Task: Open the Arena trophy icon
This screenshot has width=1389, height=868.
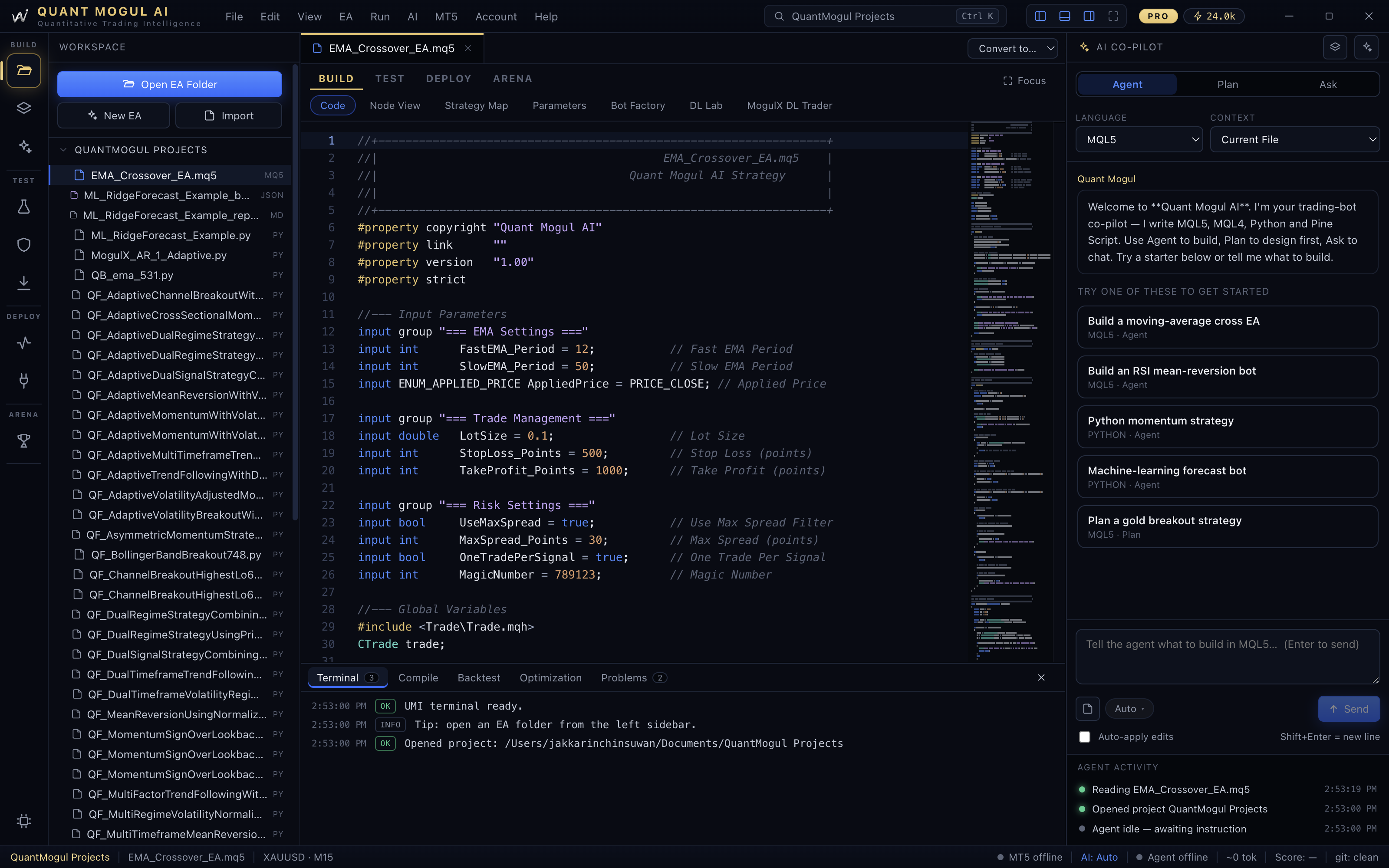Action: click(23, 441)
